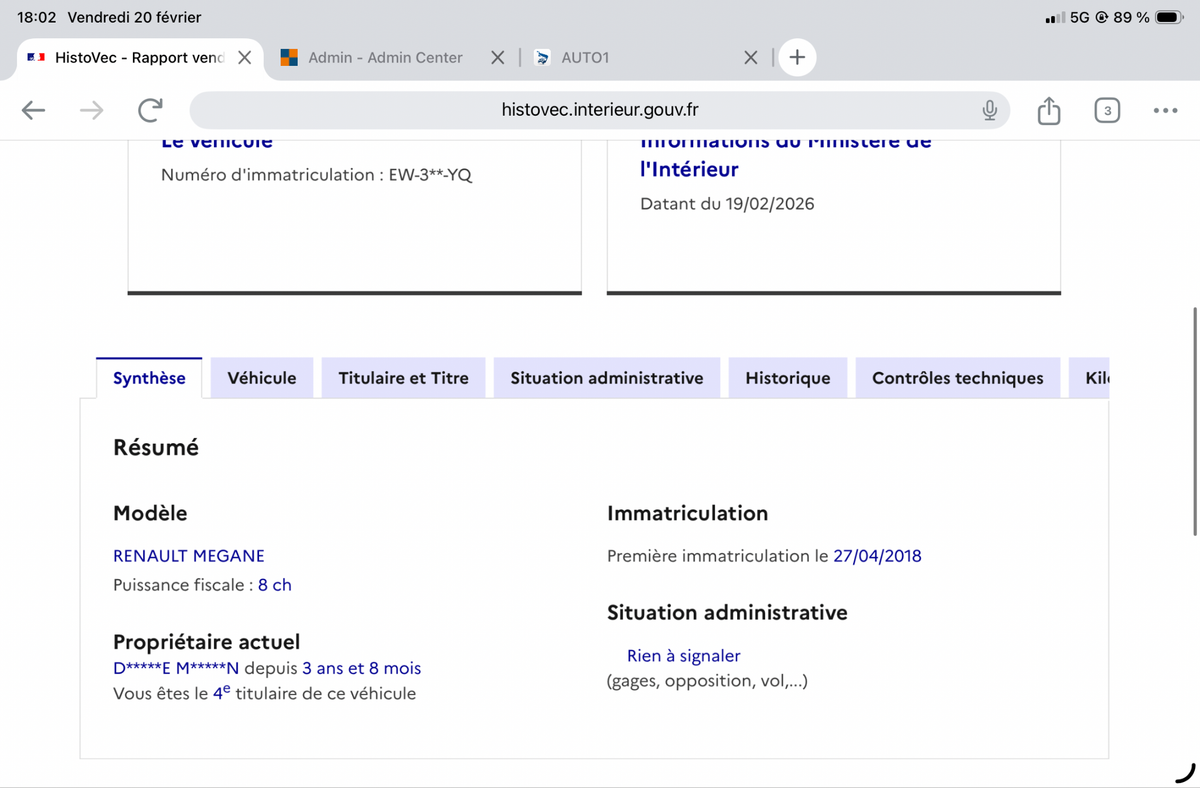This screenshot has height=788, width=1200.
Task: Go to the Historique tab
Action: tap(787, 378)
